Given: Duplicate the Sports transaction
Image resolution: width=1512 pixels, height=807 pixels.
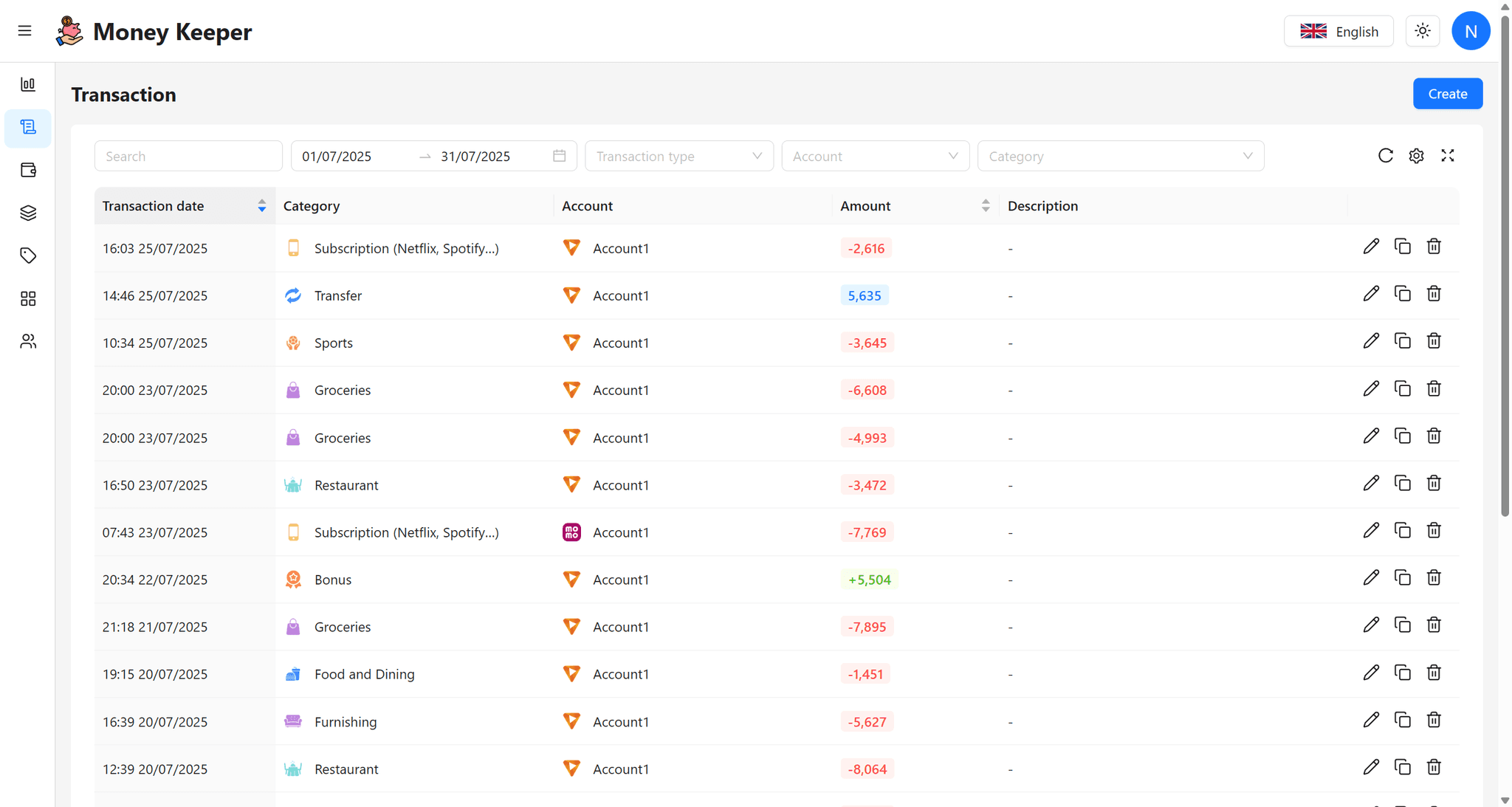Looking at the screenshot, I should point(1402,341).
